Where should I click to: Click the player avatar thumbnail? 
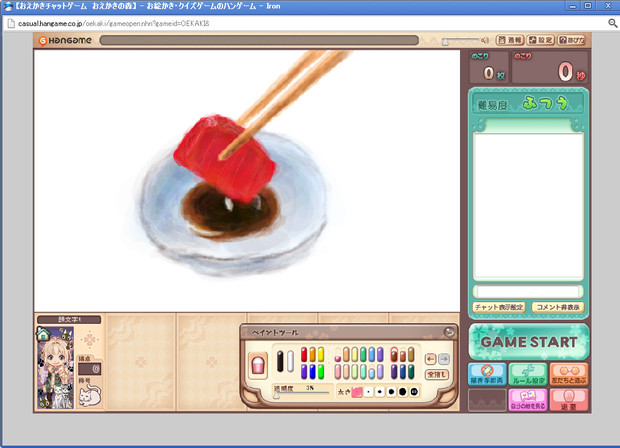(55, 368)
